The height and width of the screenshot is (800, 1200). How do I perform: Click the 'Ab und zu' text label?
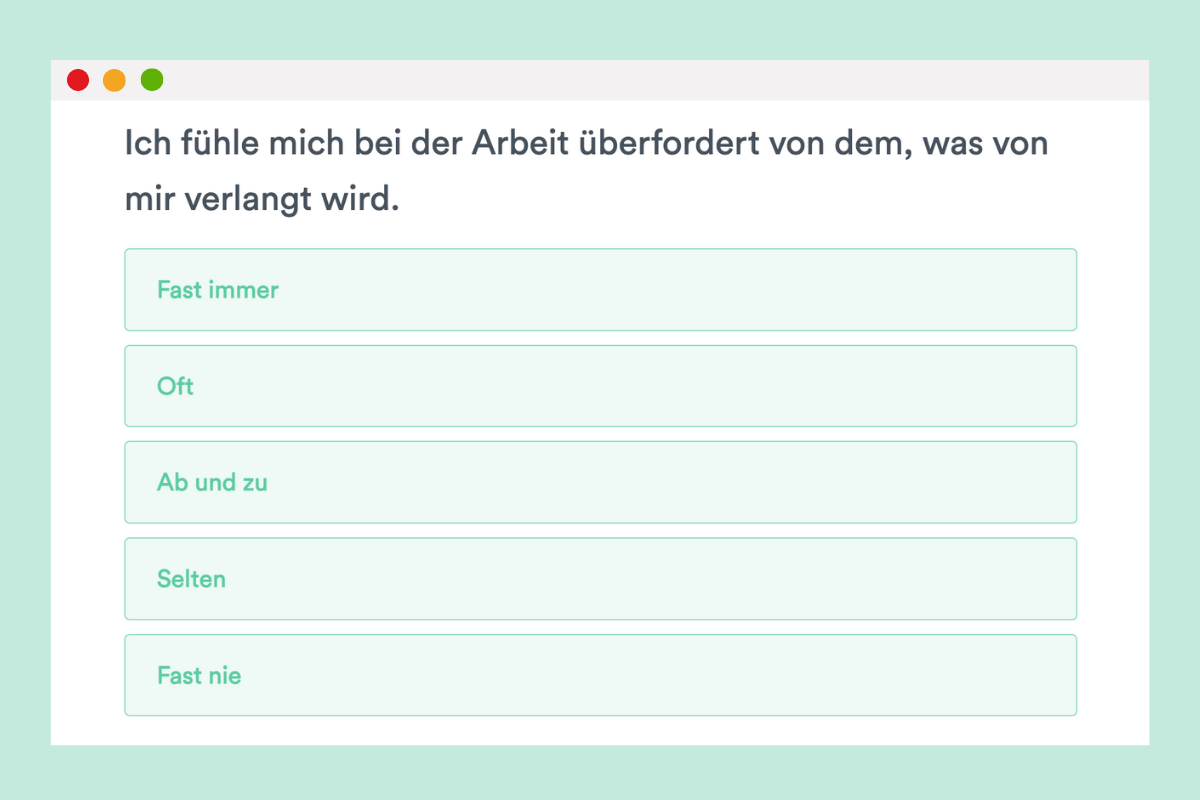click(x=212, y=482)
